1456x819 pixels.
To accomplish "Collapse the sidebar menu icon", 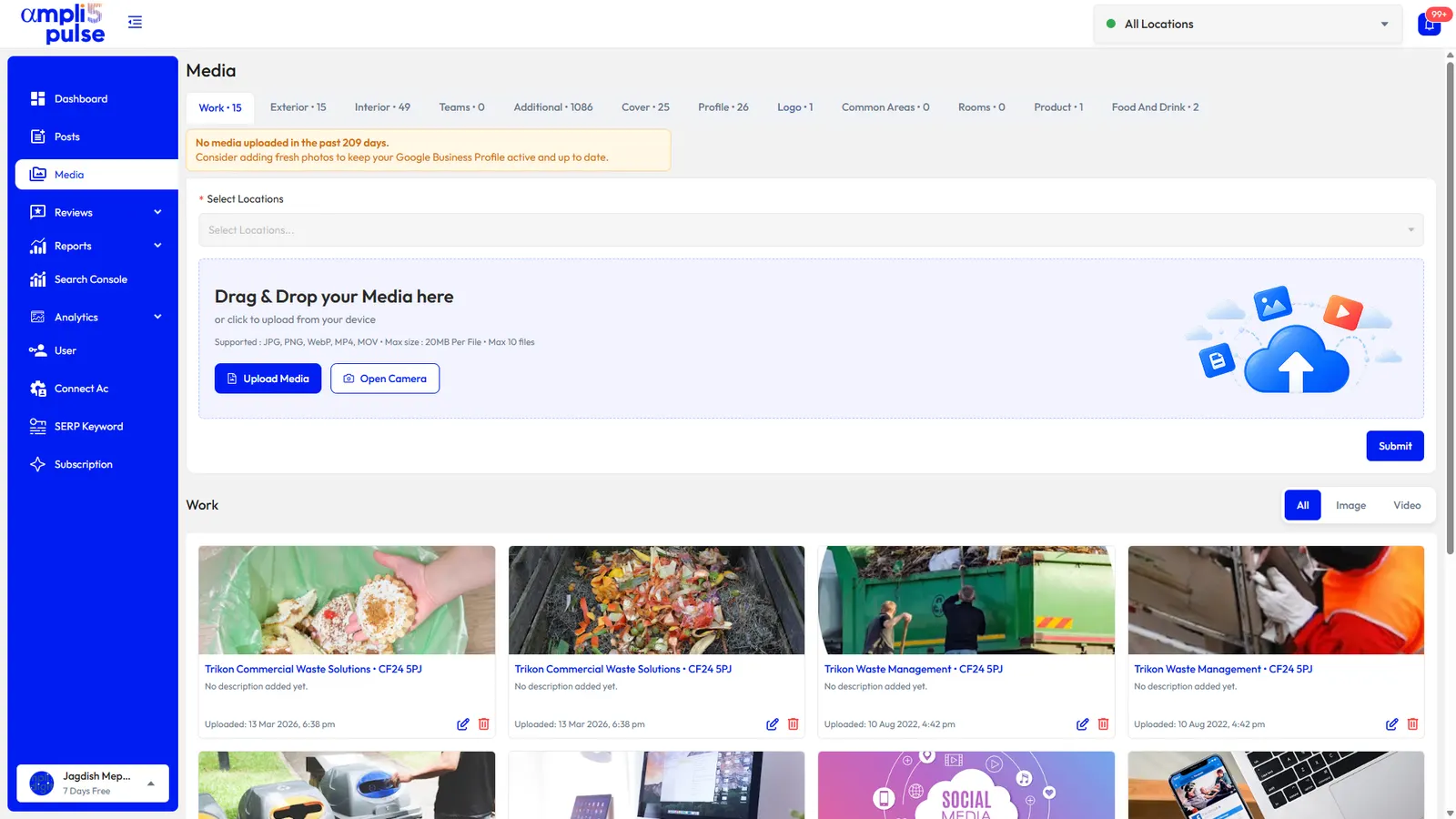I will pyautogui.click(x=135, y=22).
